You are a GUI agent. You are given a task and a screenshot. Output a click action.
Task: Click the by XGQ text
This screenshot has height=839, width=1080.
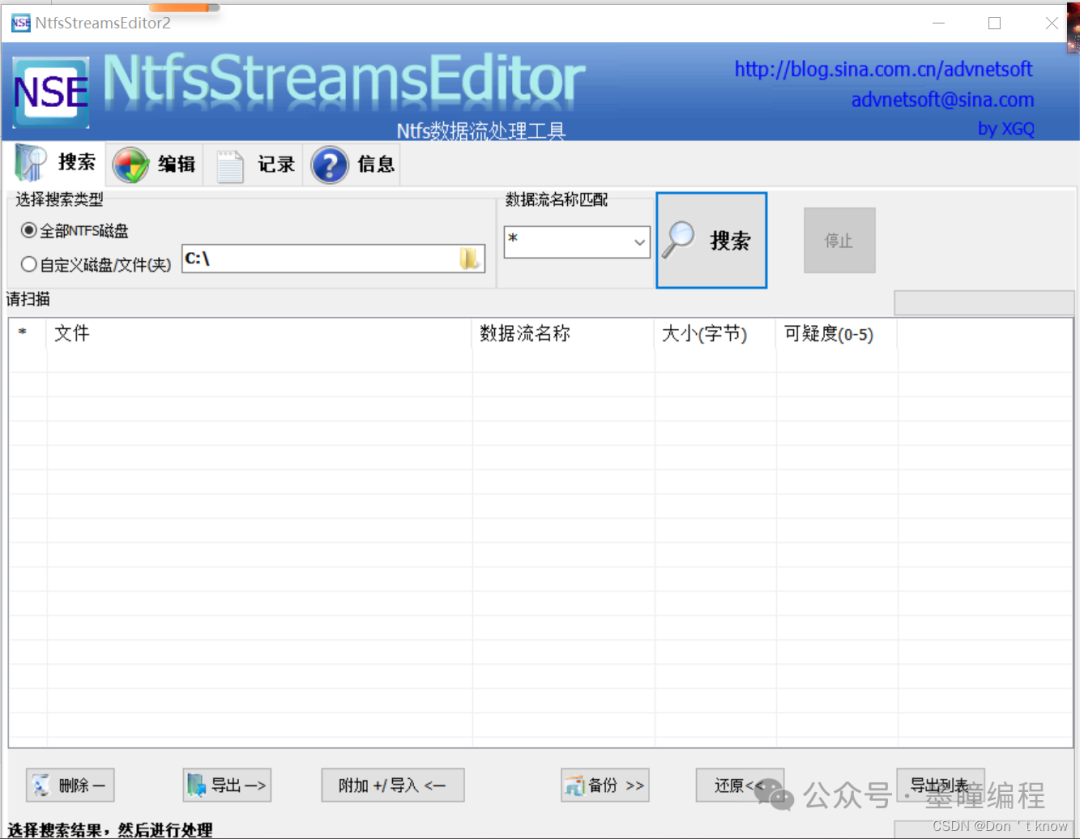click(x=1006, y=129)
